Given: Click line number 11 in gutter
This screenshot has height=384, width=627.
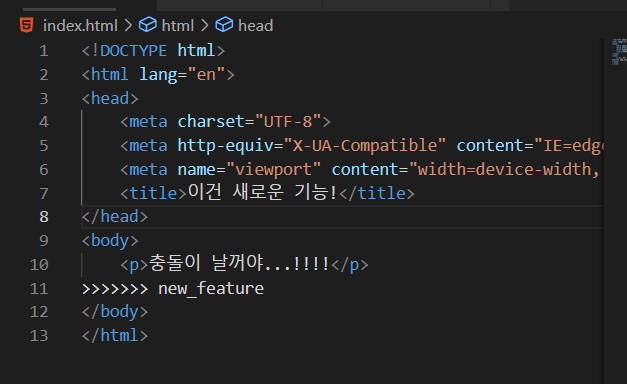Looking at the screenshot, I should click(x=39, y=289).
